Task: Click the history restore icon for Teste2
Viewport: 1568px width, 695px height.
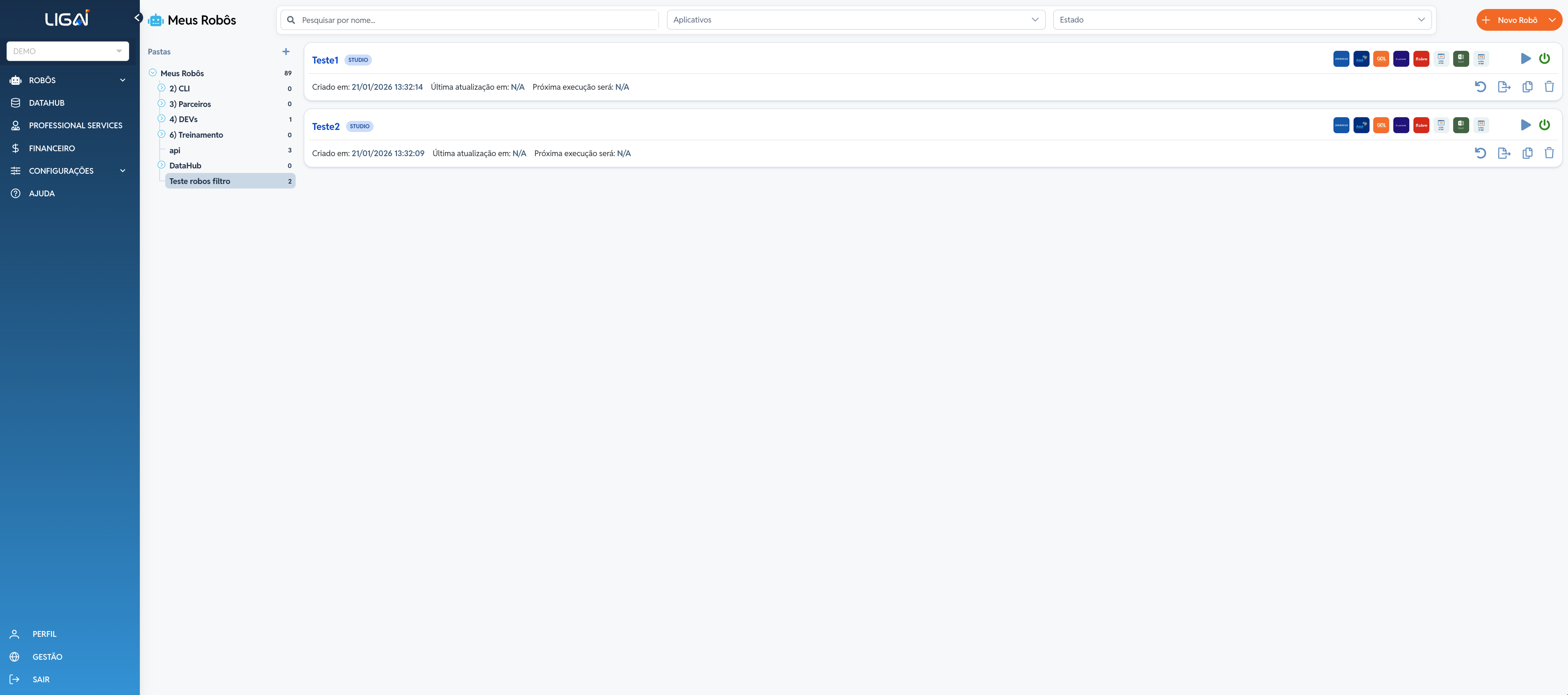Action: [1480, 153]
